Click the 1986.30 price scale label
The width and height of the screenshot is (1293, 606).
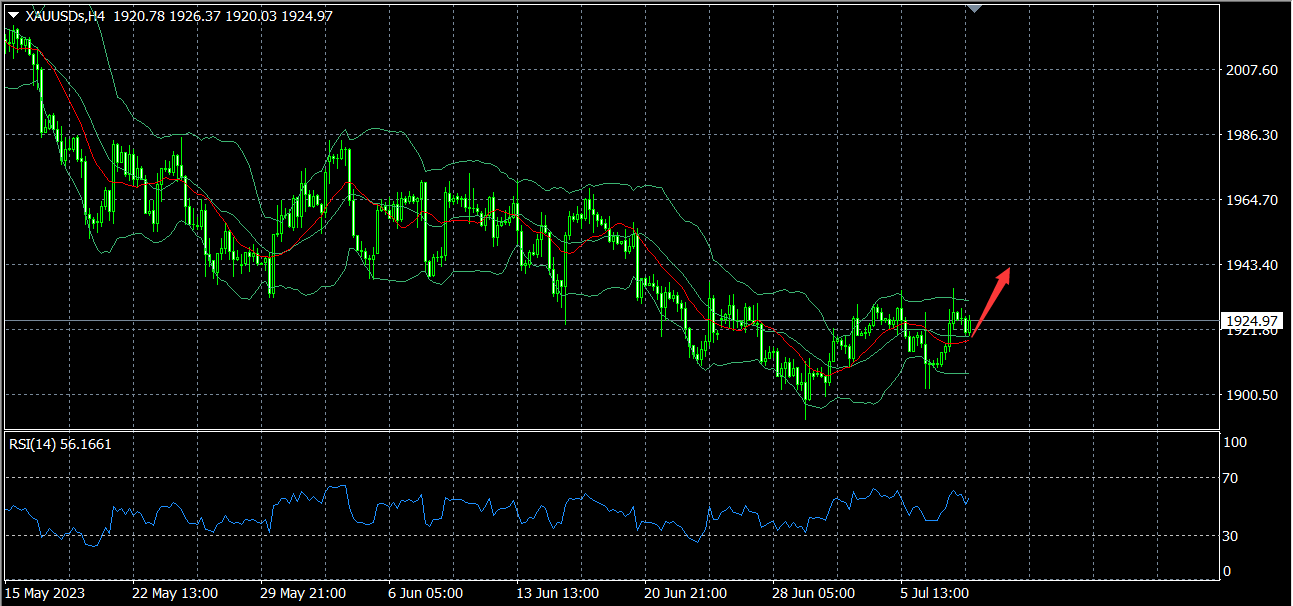pyautogui.click(x=1252, y=135)
